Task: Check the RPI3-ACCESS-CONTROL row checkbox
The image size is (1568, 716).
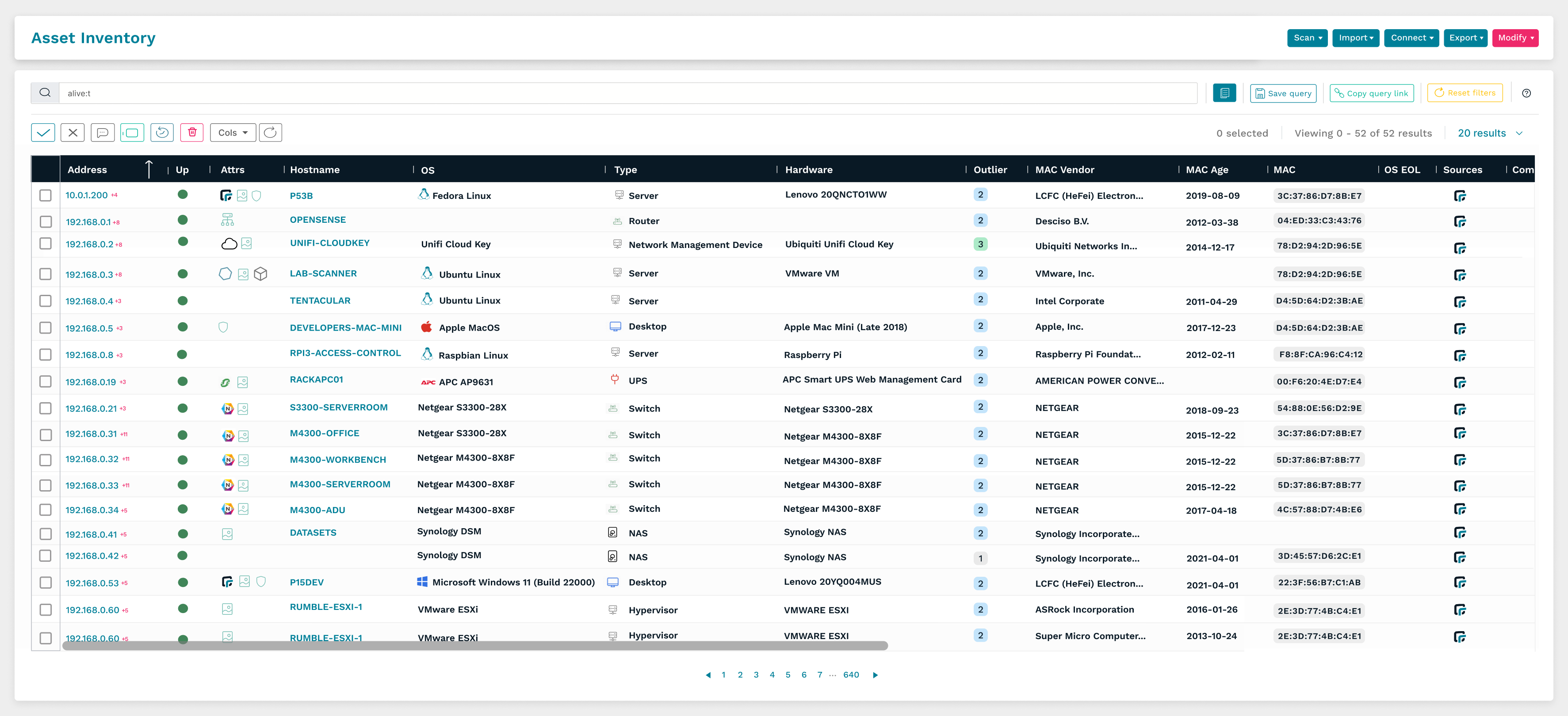Action: (x=46, y=354)
